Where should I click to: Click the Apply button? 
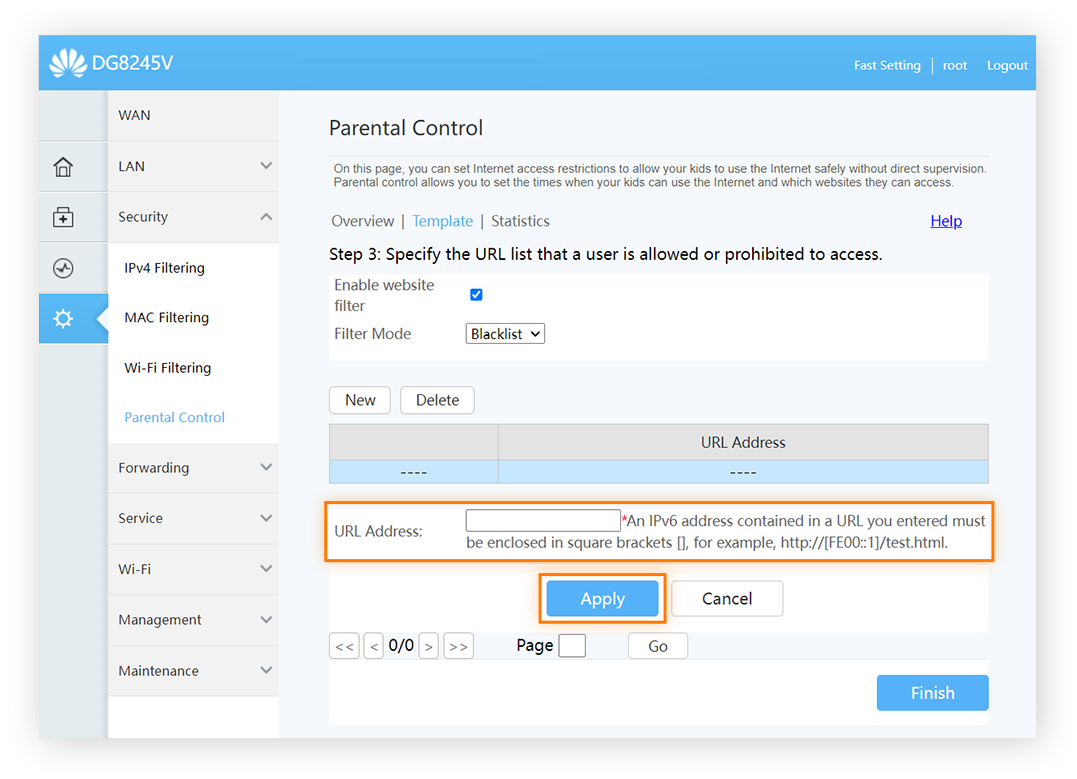point(602,598)
